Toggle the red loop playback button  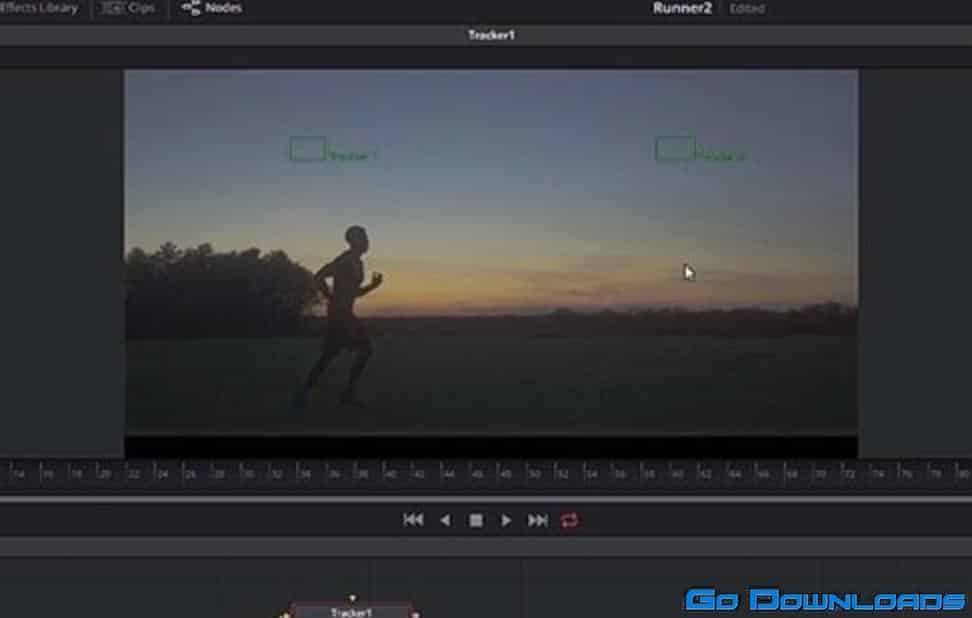click(570, 520)
